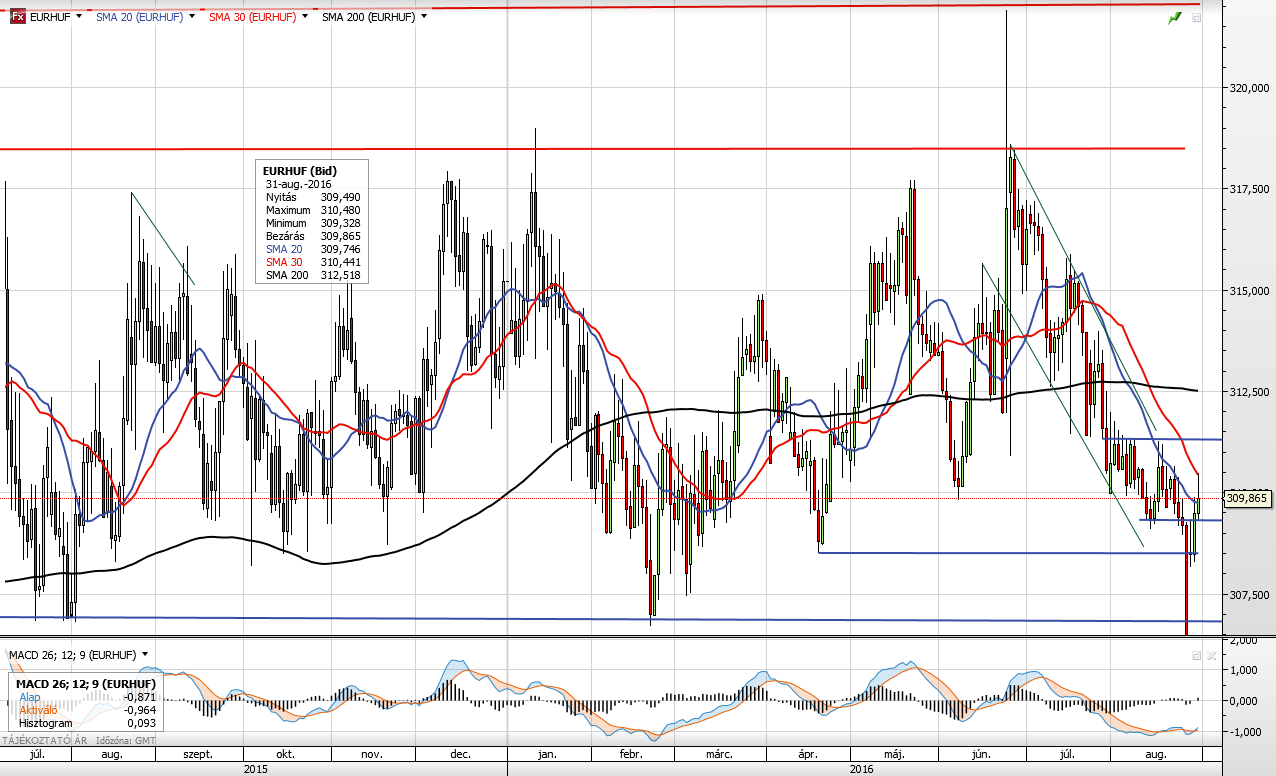1276x776 pixels.
Task: Open the SMA 30 (EURHUF) dropdown arrow
Action: (303, 17)
